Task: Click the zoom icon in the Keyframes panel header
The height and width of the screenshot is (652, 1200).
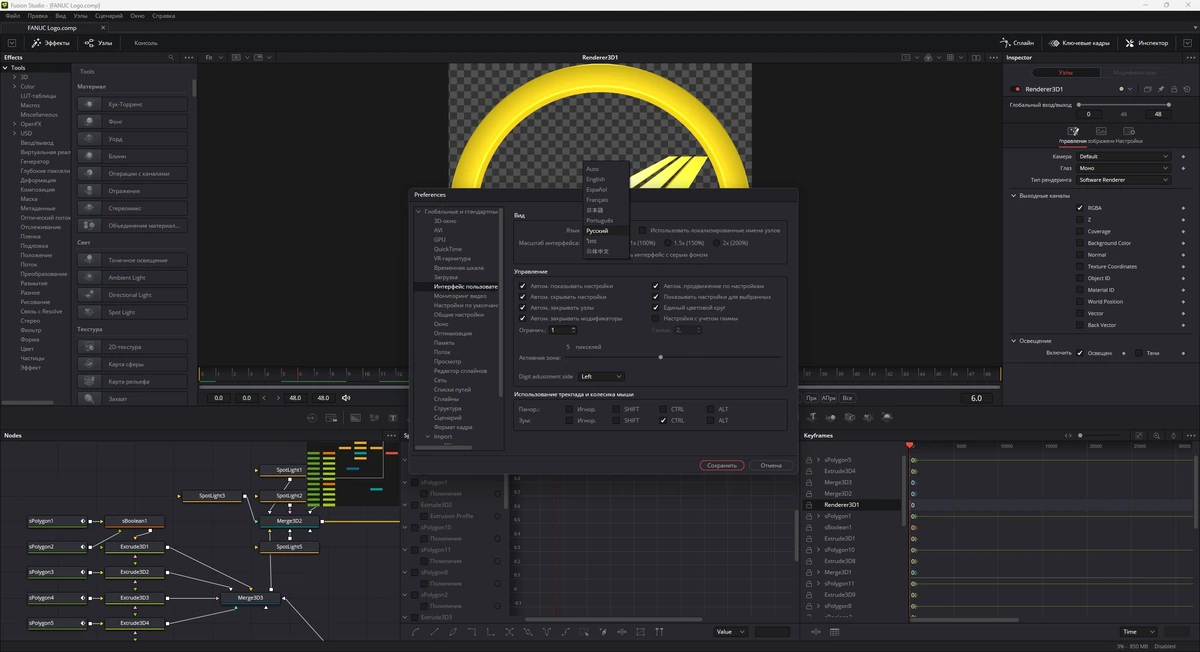Action: (x=1155, y=436)
